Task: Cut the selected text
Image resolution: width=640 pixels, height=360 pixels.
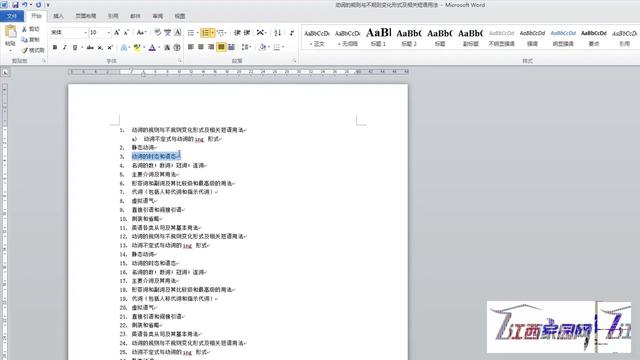Action: (31, 29)
